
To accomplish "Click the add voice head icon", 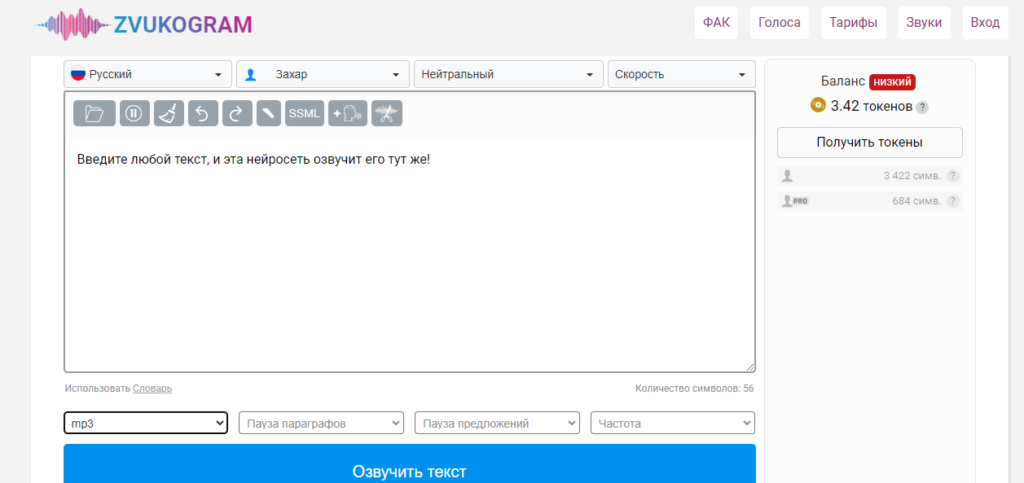I will click(x=348, y=114).
